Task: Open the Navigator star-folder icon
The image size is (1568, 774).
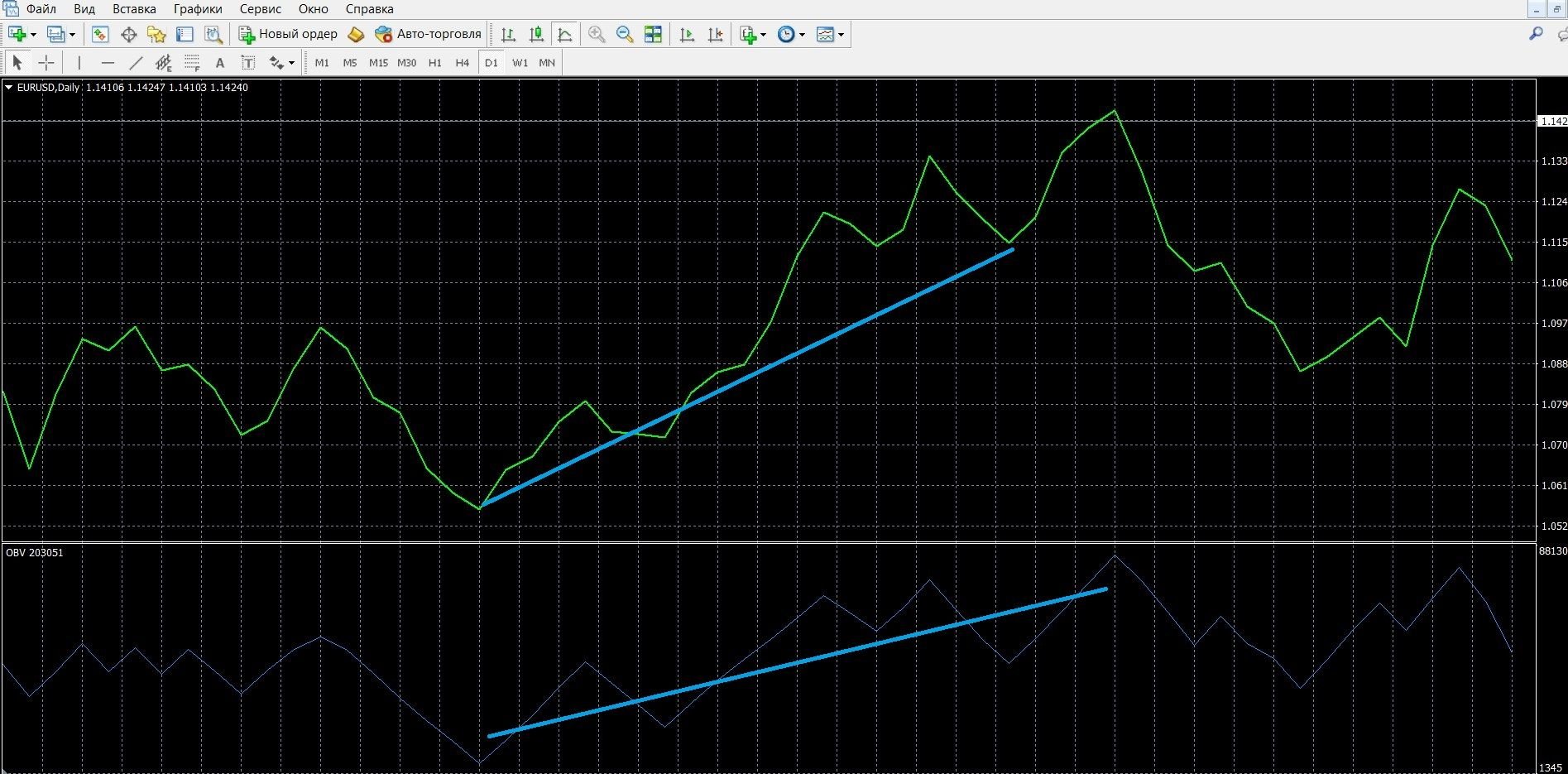Action: (156, 34)
